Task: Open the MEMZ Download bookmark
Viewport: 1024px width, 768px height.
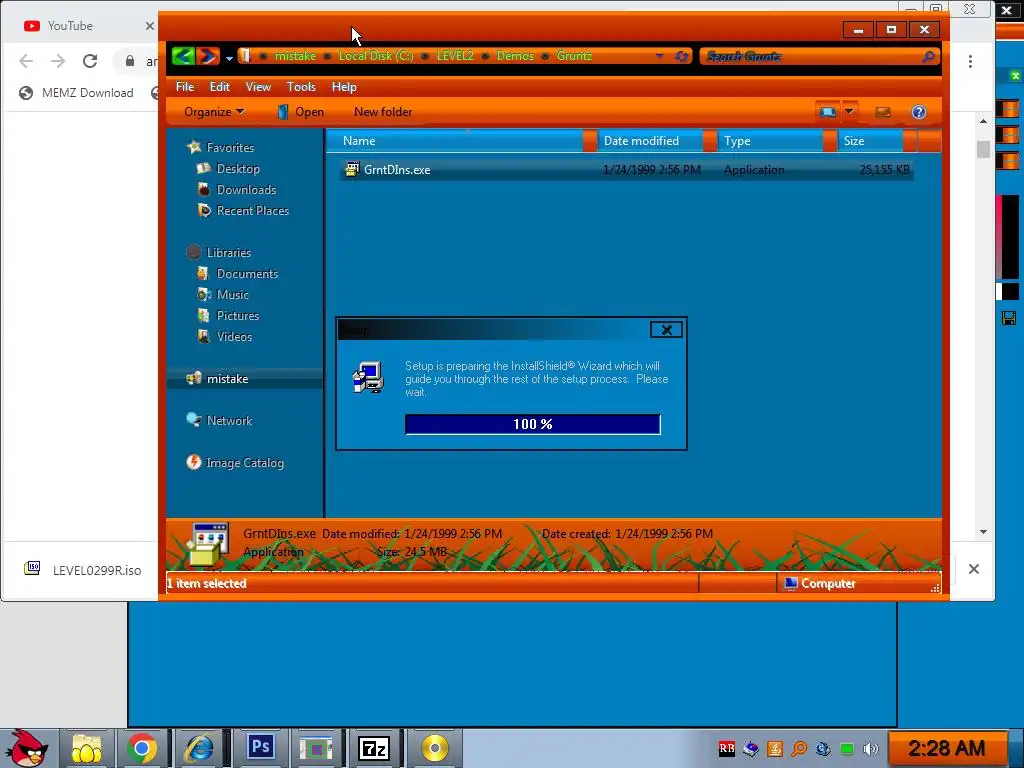Action: pyautogui.click(x=76, y=93)
